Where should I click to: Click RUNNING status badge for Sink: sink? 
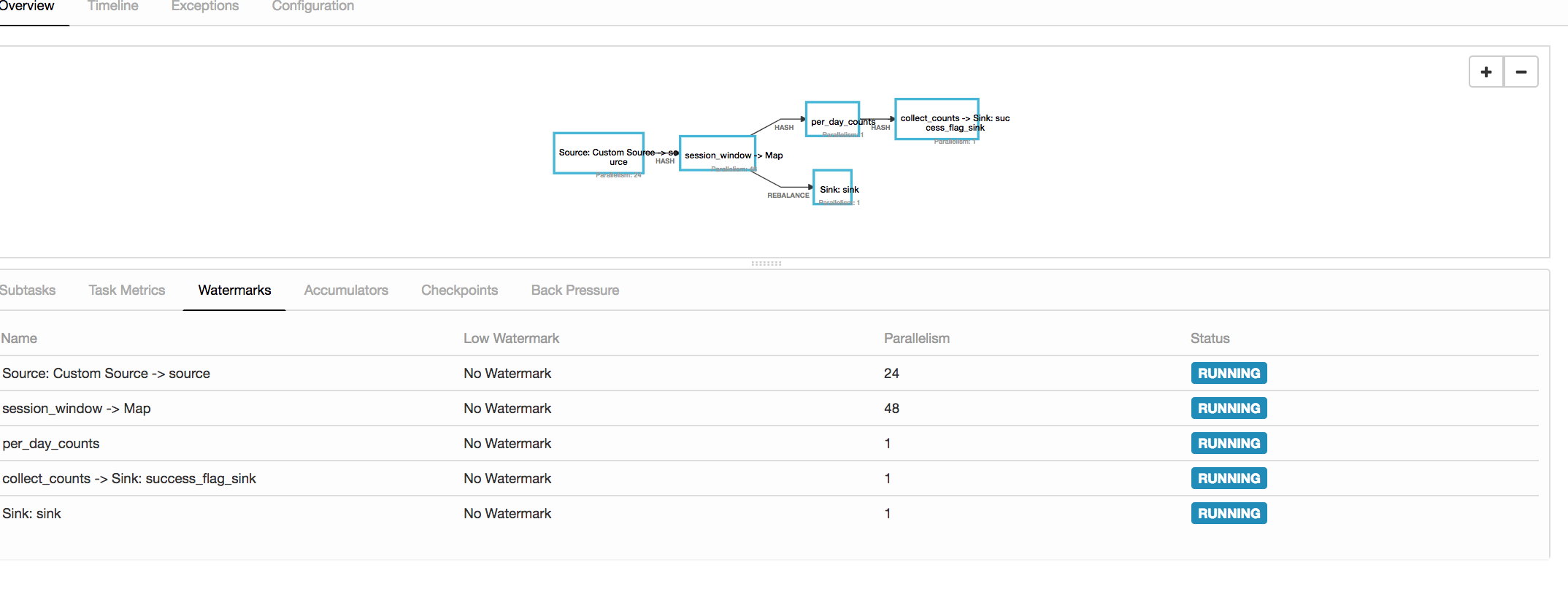click(1229, 514)
